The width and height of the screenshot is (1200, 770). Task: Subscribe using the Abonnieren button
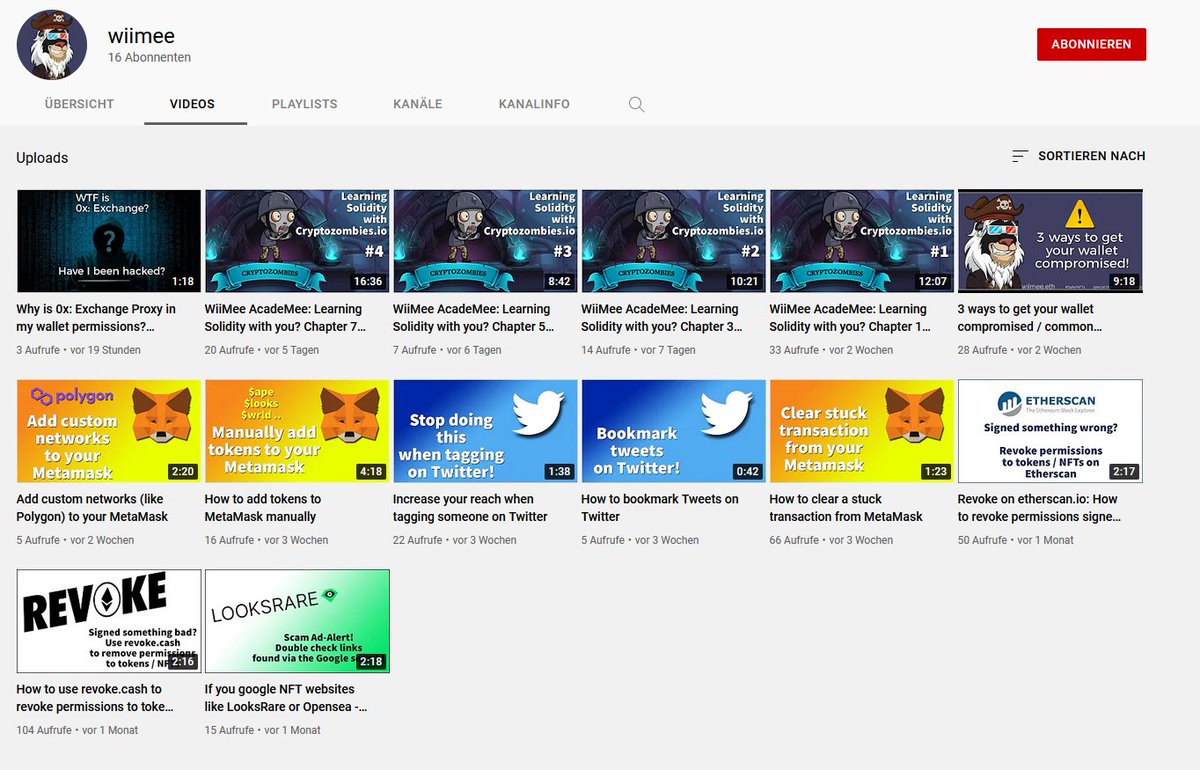coord(1091,44)
